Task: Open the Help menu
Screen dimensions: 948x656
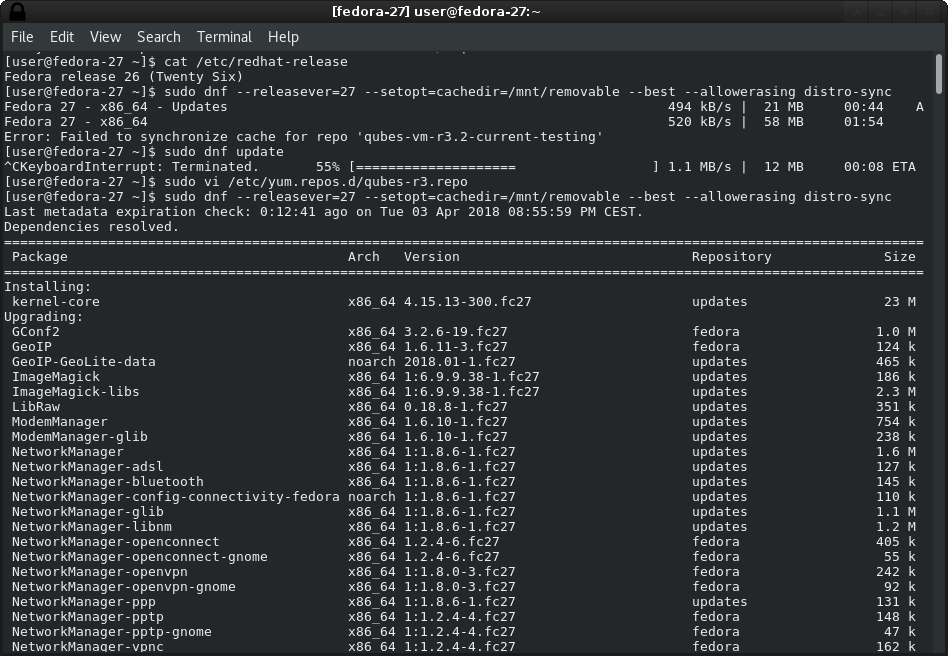Action: point(284,37)
